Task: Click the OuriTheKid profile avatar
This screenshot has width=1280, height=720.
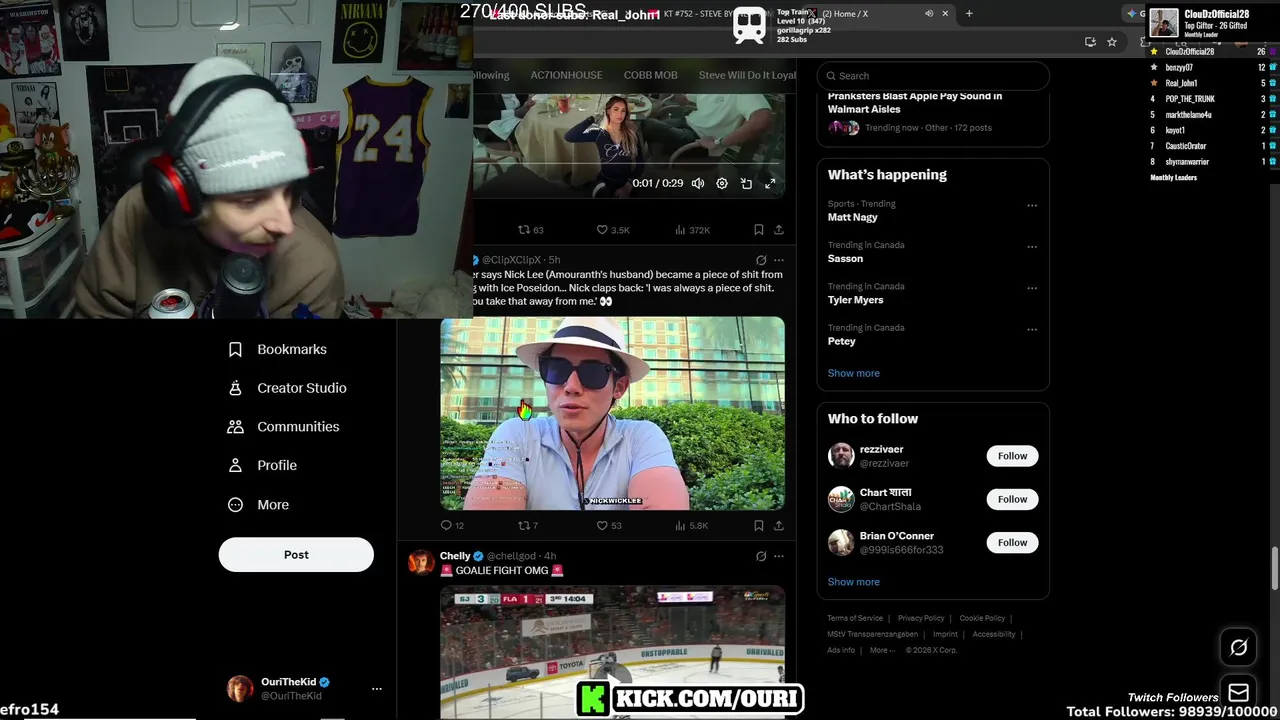Action: coord(240,689)
